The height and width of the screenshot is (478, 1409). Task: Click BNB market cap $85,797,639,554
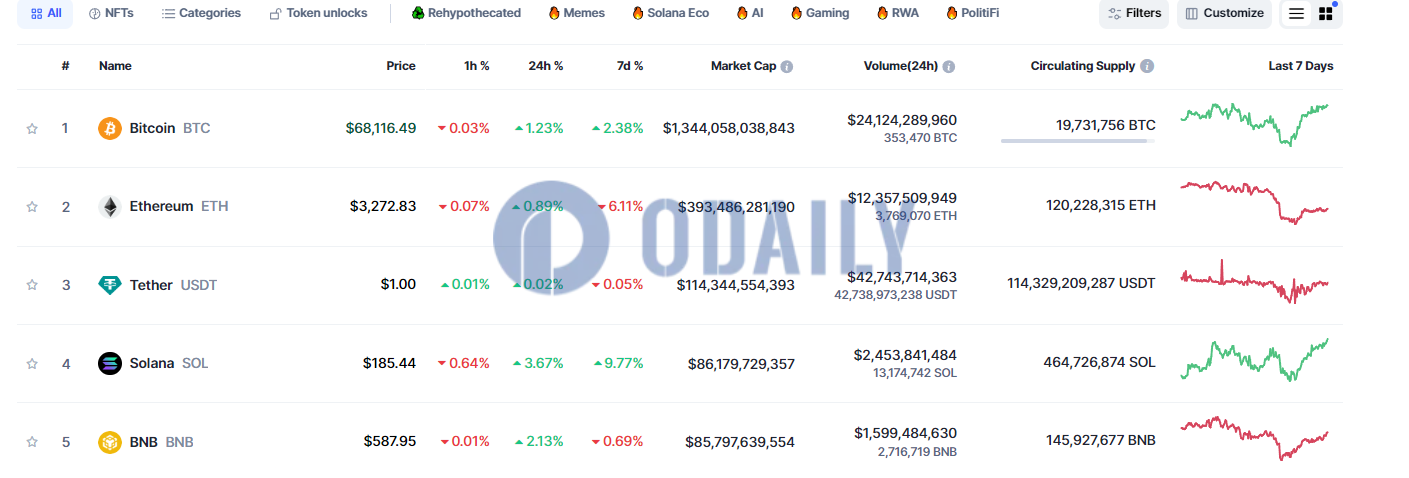(x=740, y=441)
